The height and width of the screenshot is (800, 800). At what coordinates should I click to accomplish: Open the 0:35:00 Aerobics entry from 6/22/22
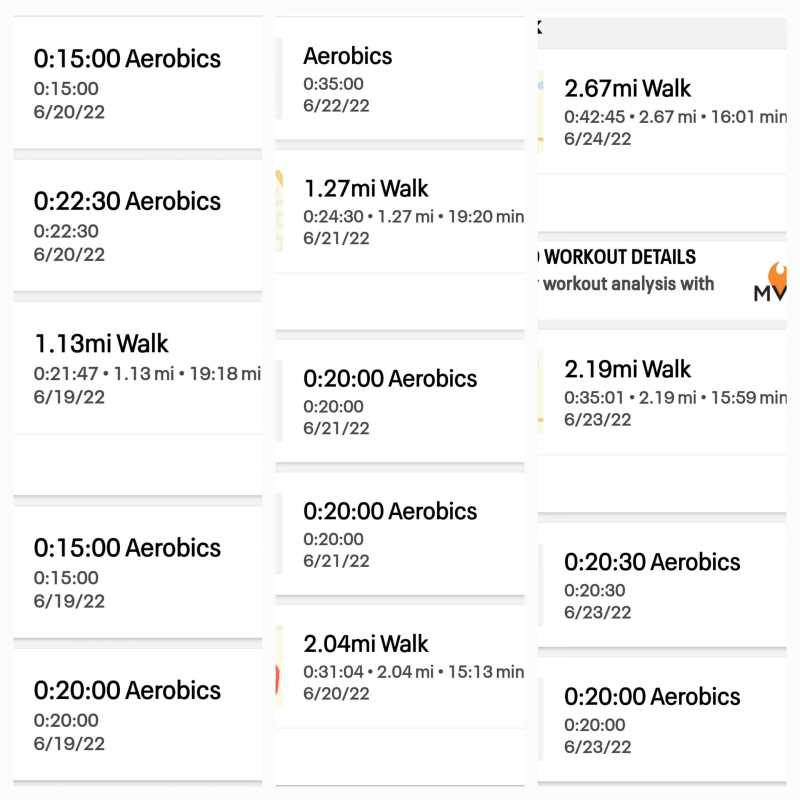(x=400, y=79)
